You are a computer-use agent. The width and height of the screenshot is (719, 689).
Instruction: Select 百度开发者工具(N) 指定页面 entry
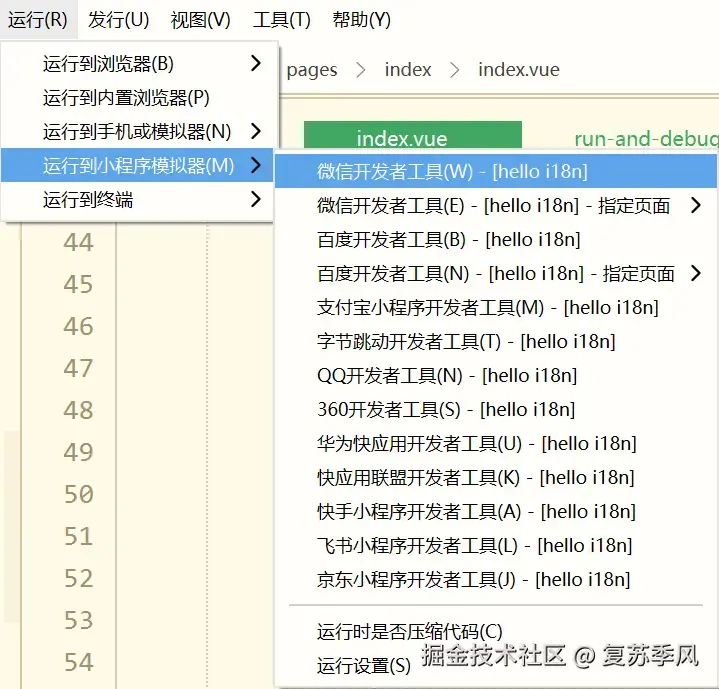(x=496, y=273)
